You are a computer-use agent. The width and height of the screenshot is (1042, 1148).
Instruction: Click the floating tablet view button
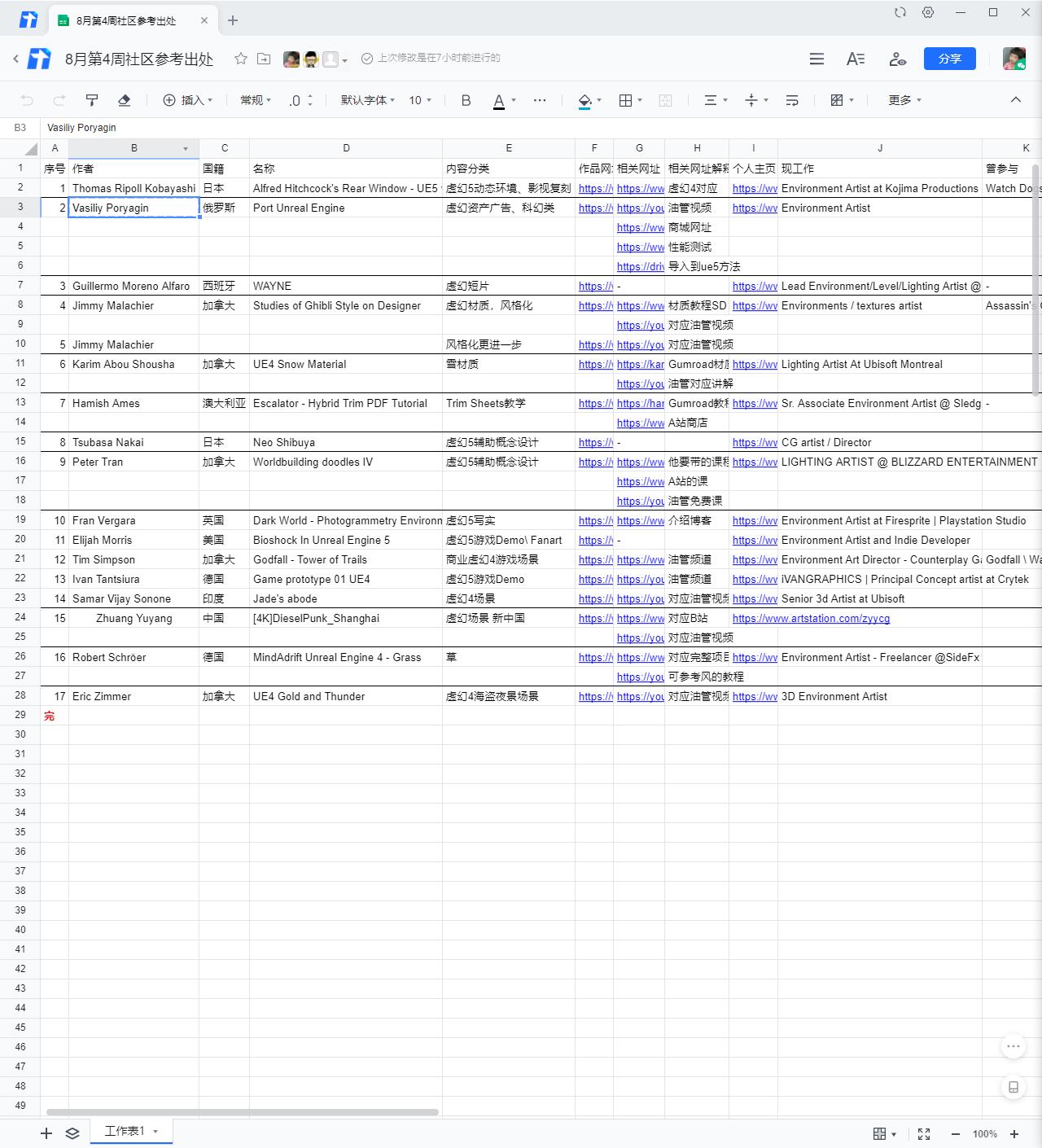1014,1087
